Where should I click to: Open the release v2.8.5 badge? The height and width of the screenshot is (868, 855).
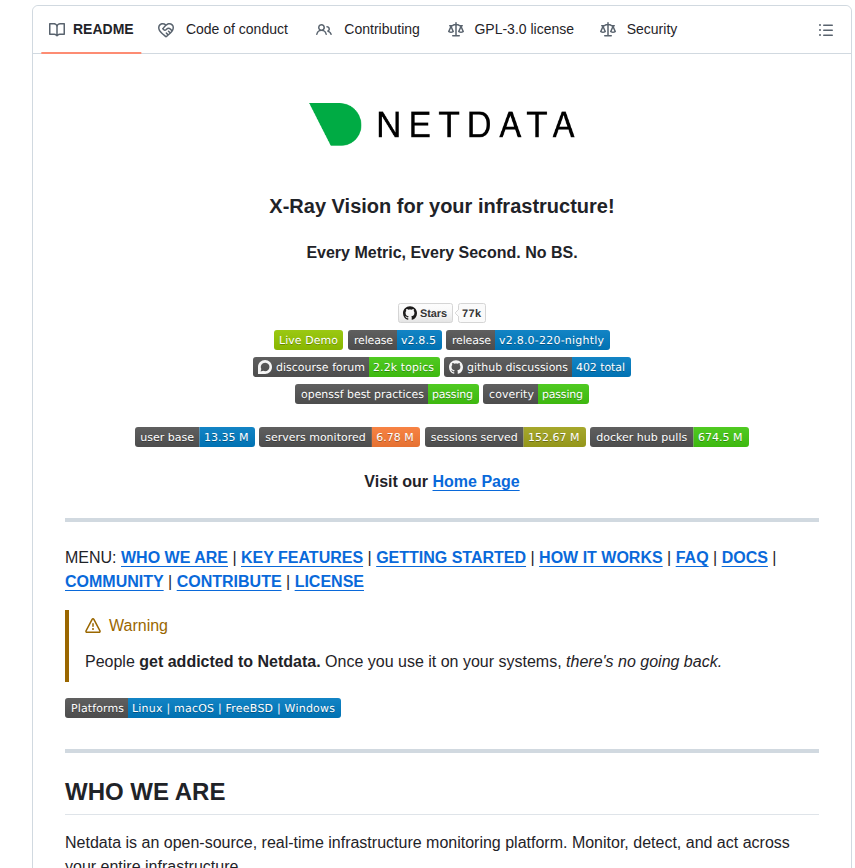(x=394, y=339)
